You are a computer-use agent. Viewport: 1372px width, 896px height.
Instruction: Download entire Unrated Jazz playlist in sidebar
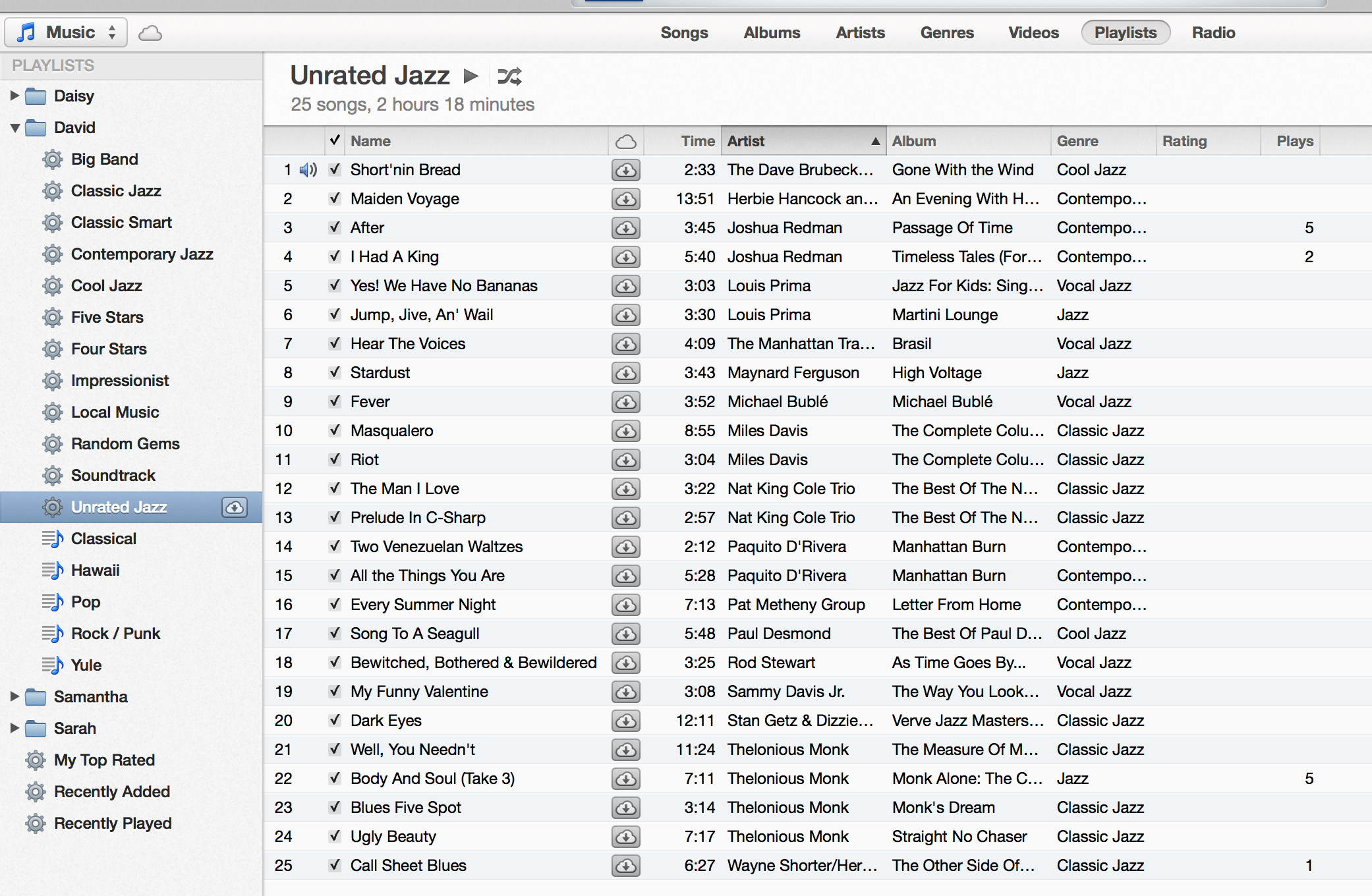point(235,507)
